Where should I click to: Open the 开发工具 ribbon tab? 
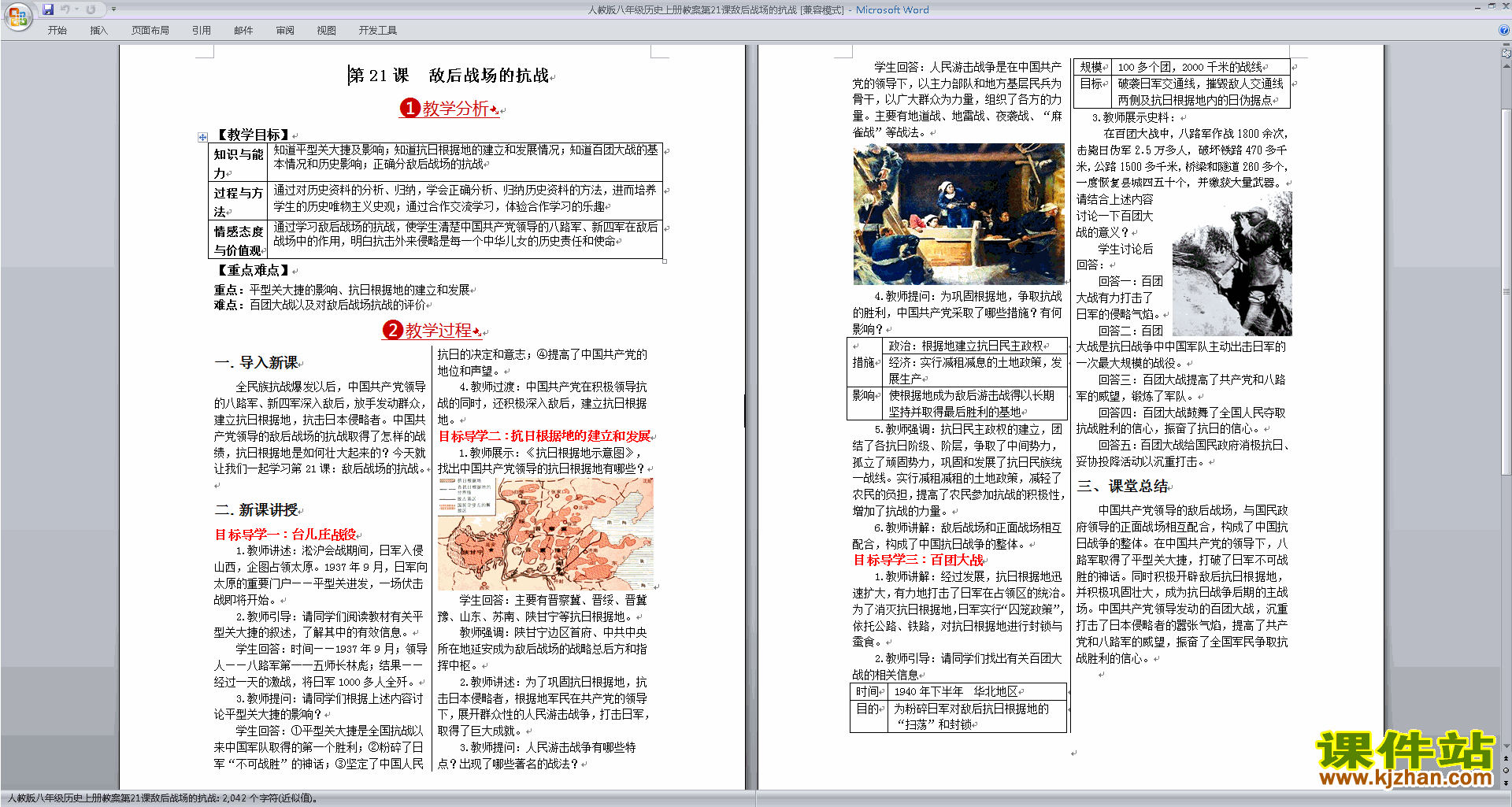378,31
